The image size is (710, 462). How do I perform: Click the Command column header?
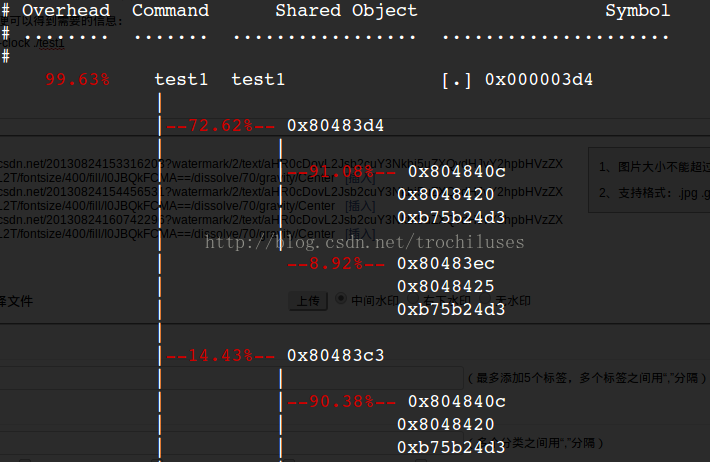pyautogui.click(x=171, y=10)
